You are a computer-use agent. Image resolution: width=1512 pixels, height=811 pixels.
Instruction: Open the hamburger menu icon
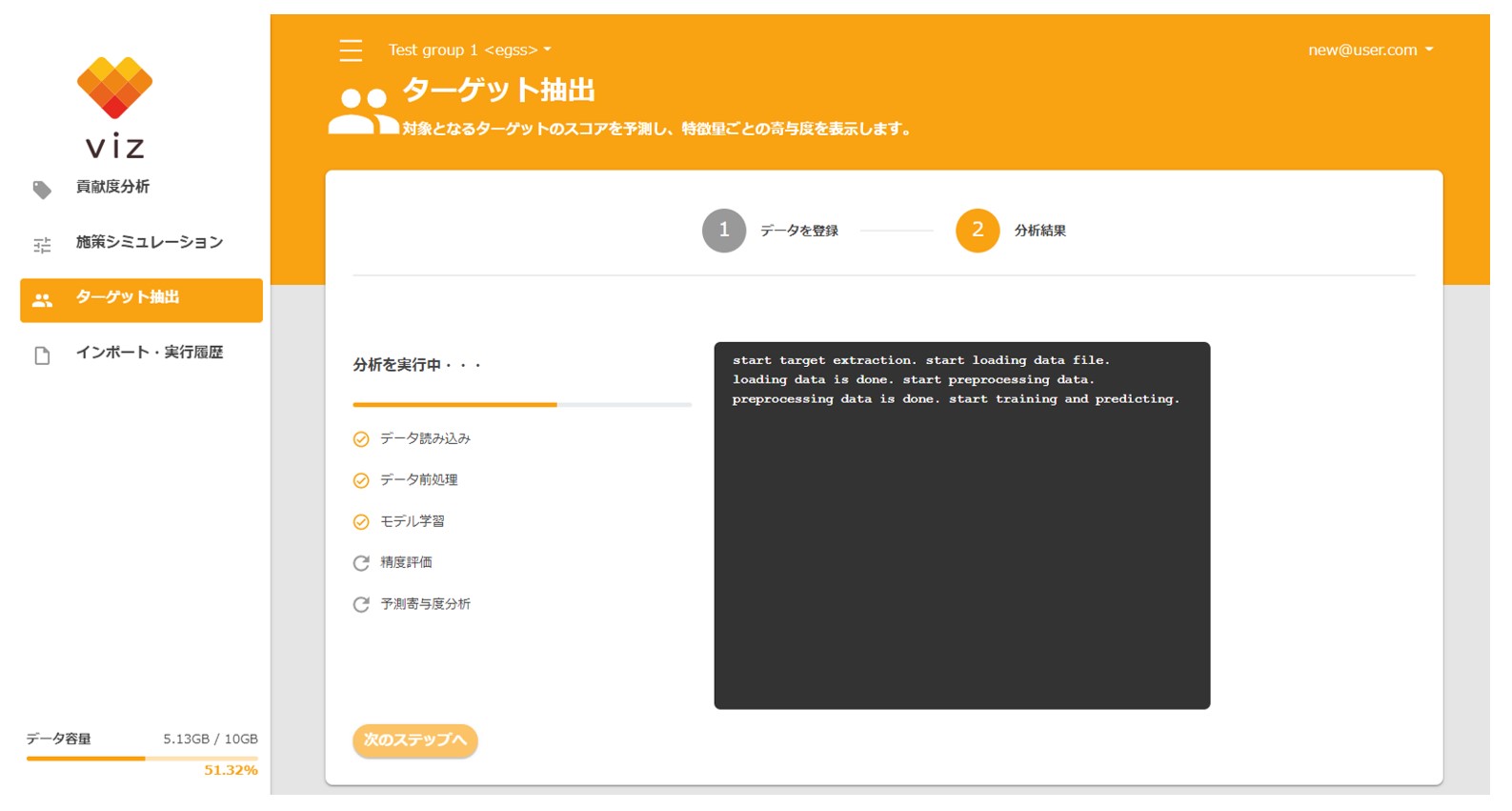tap(351, 51)
